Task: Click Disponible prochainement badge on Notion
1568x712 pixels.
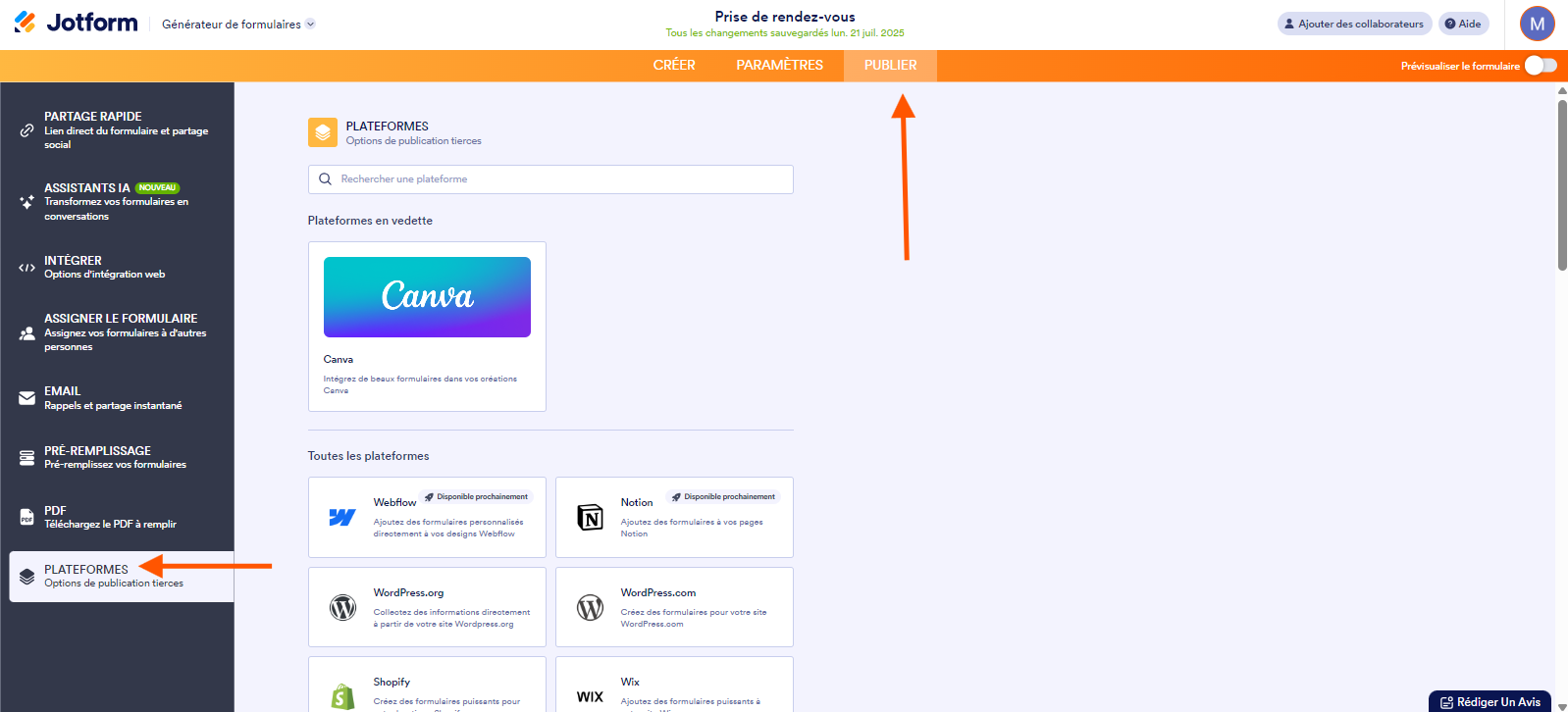Action: (724, 497)
